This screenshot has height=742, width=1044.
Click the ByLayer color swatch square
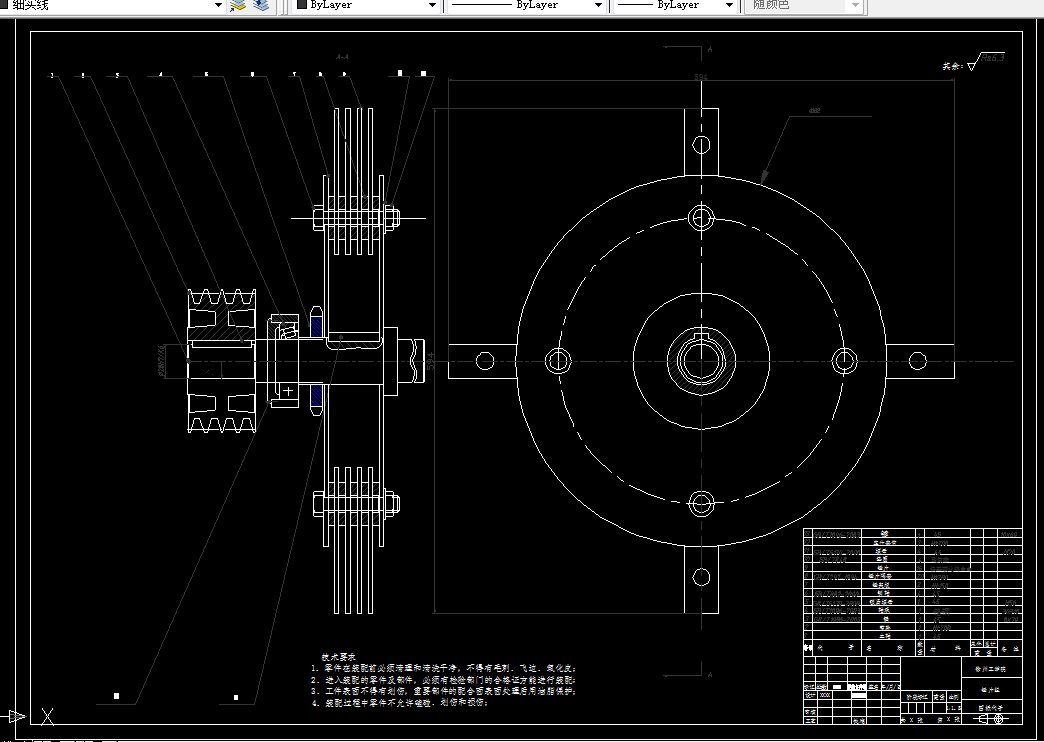pos(302,5)
